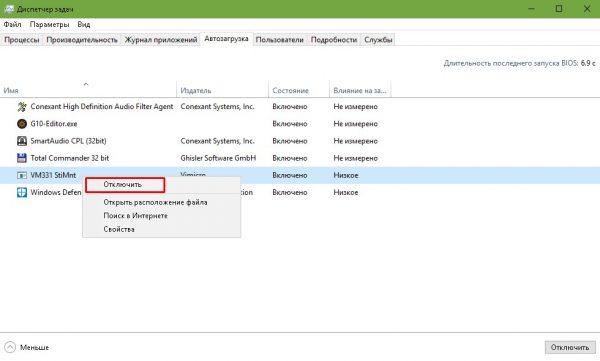Close the Task Manager window
The height and width of the screenshot is (361, 600).
[587, 8]
